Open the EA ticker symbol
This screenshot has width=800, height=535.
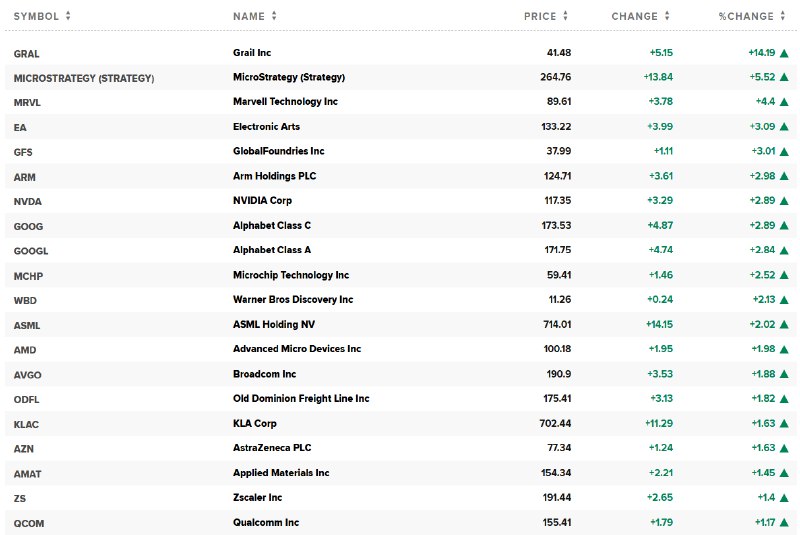click(20, 128)
